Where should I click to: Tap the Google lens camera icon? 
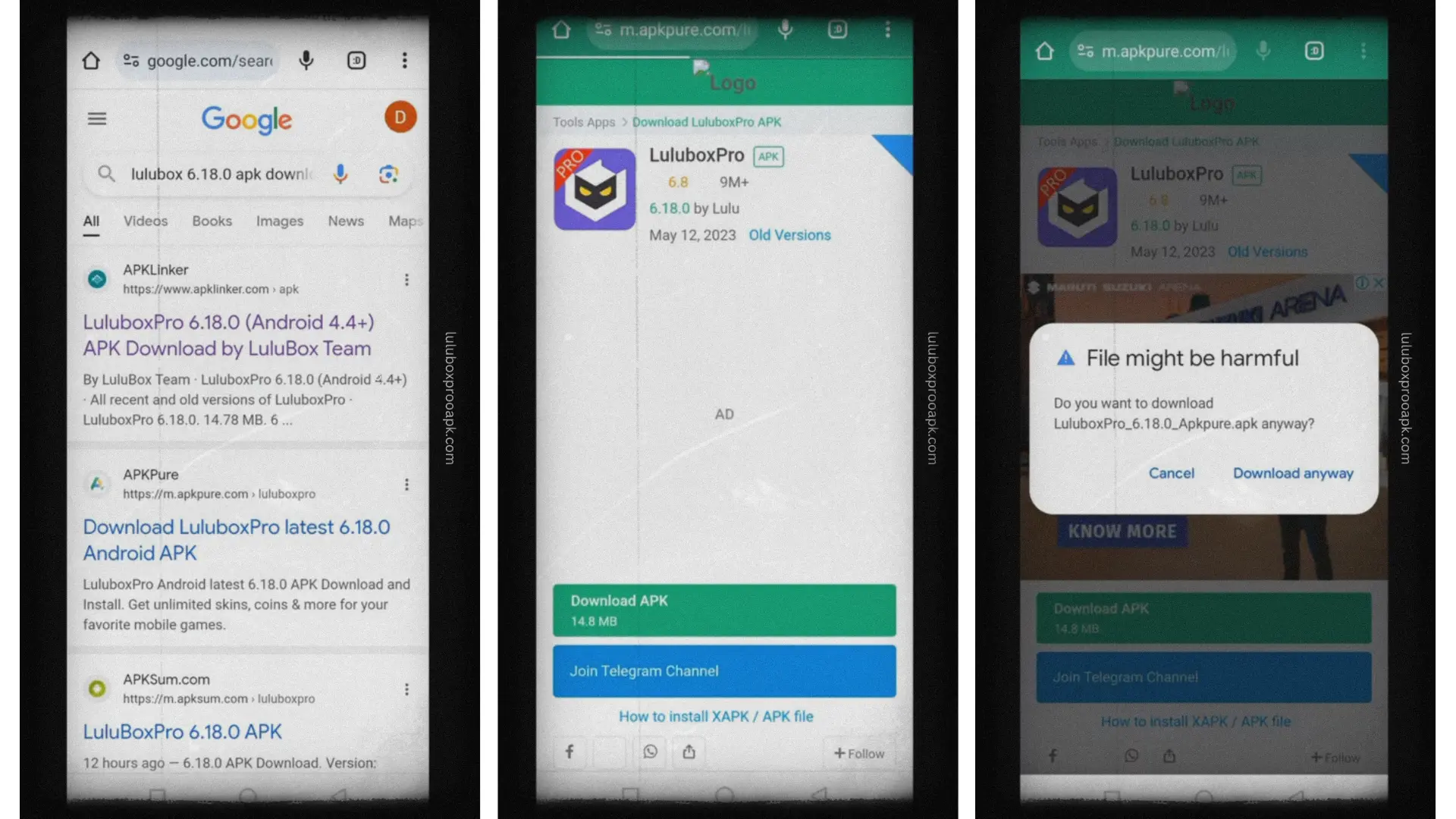click(x=390, y=173)
